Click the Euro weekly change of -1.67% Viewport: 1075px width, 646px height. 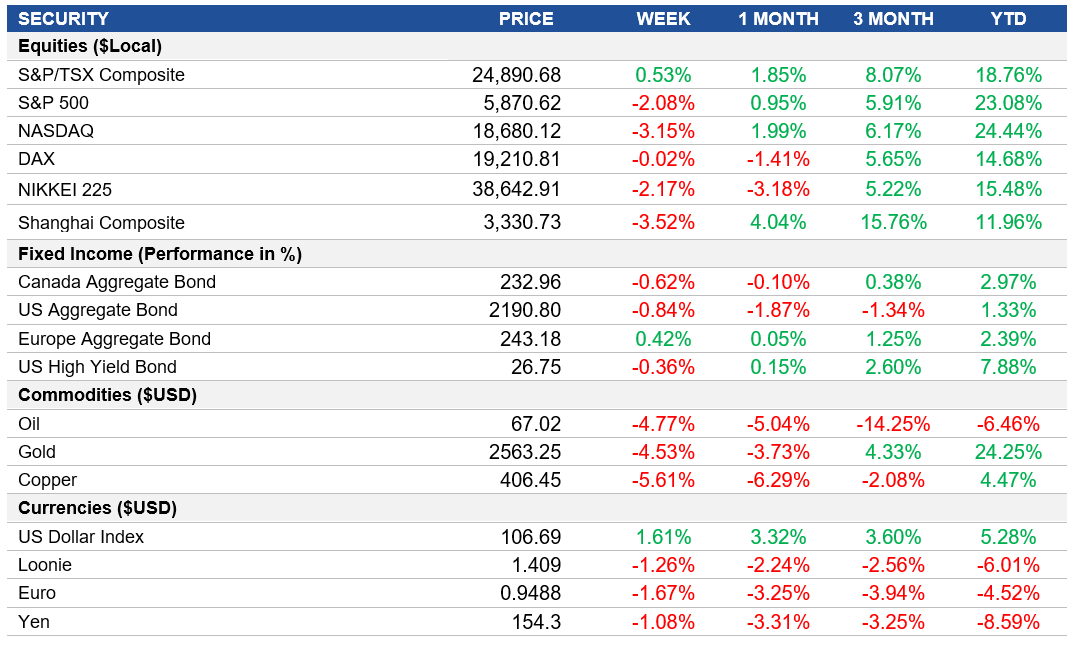(666, 592)
